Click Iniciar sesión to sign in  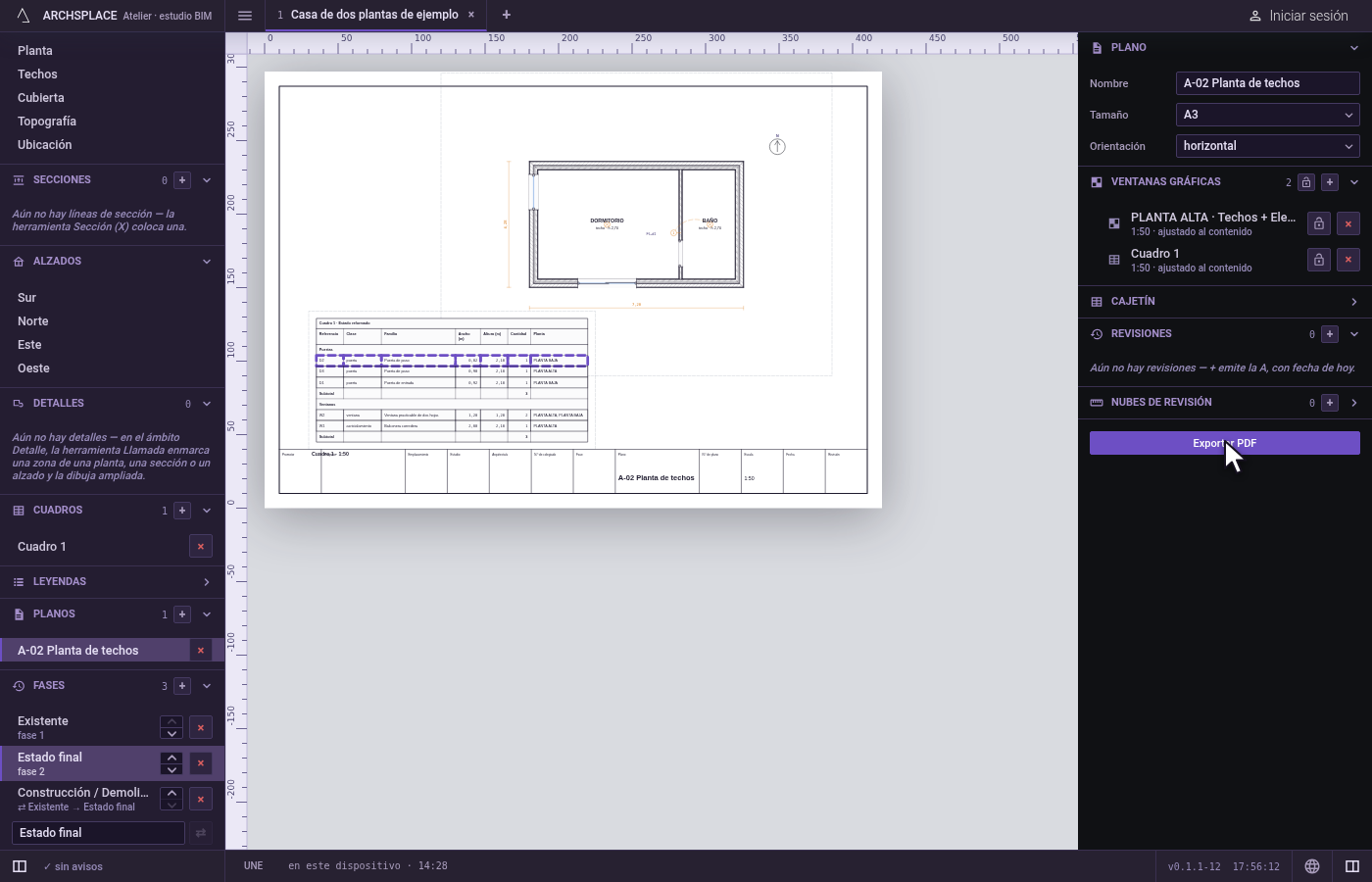click(x=1298, y=16)
